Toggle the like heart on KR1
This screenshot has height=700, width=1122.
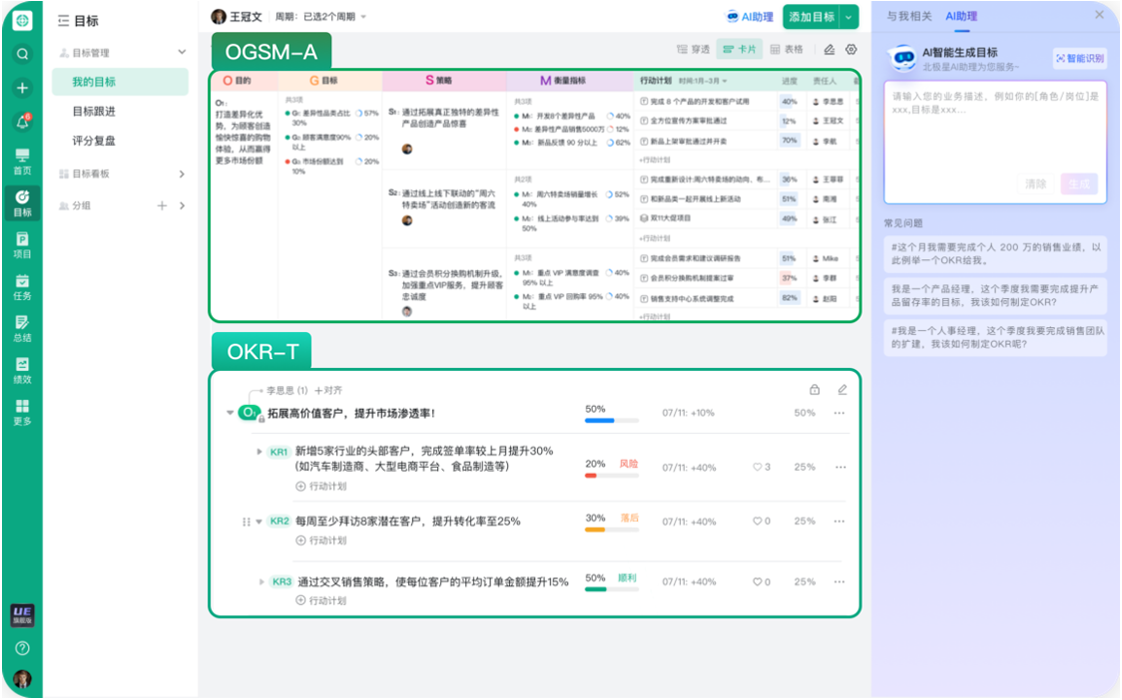tap(756, 466)
